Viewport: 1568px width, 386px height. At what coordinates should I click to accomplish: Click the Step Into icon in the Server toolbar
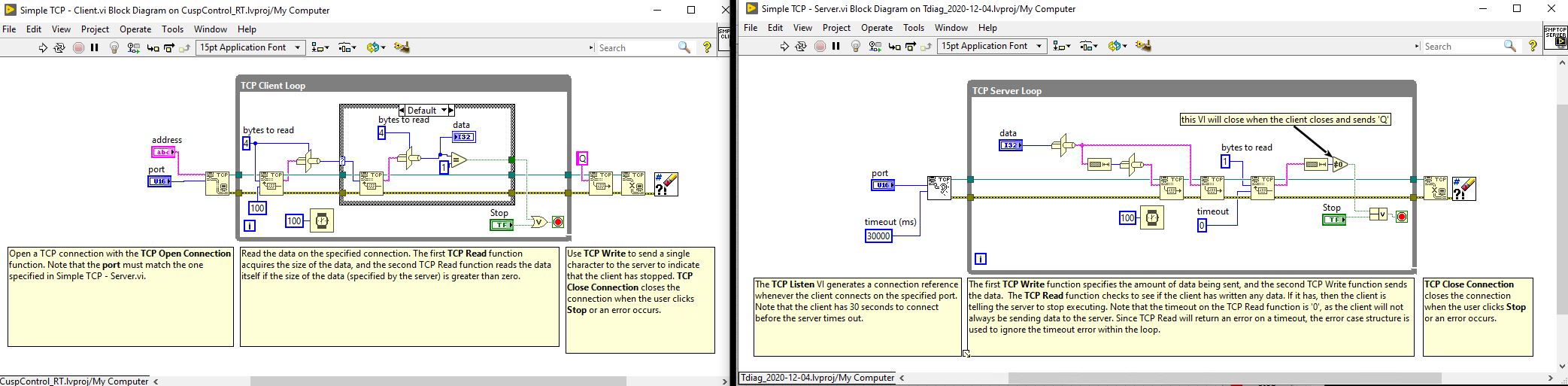pos(894,46)
